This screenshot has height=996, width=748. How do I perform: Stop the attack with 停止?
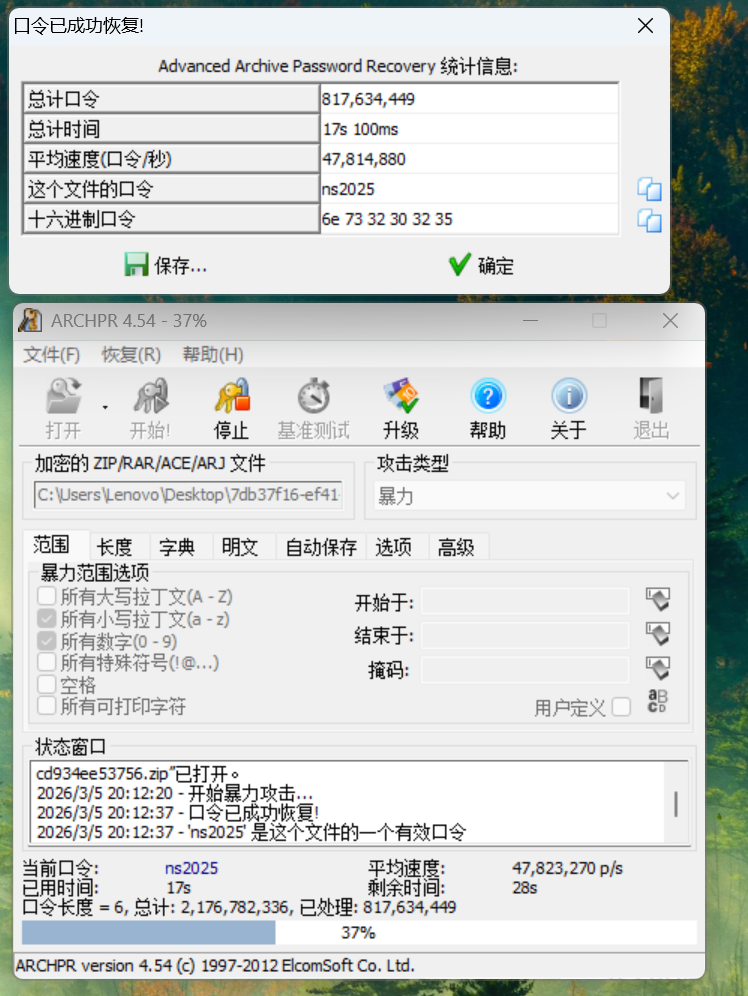(x=231, y=408)
